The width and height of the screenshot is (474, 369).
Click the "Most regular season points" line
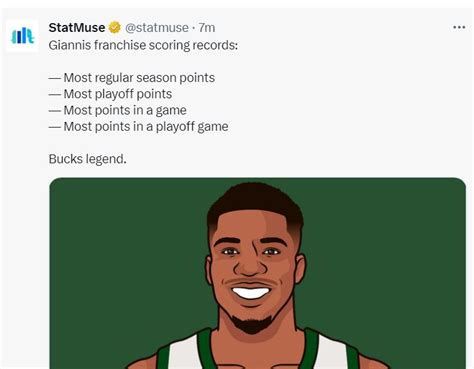coord(132,78)
